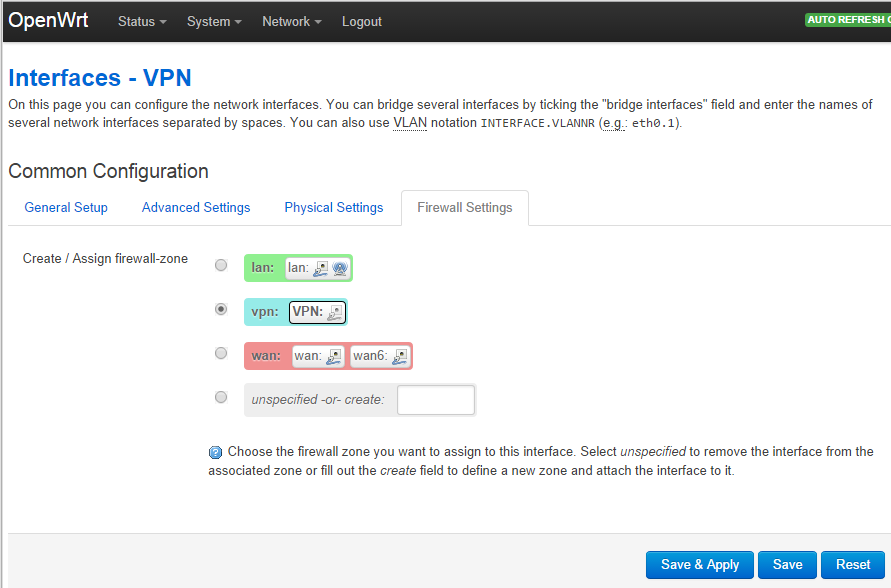
Task: Click the lan wireless antenna icon
Action: pyautogui.click(x=338, y=268)
